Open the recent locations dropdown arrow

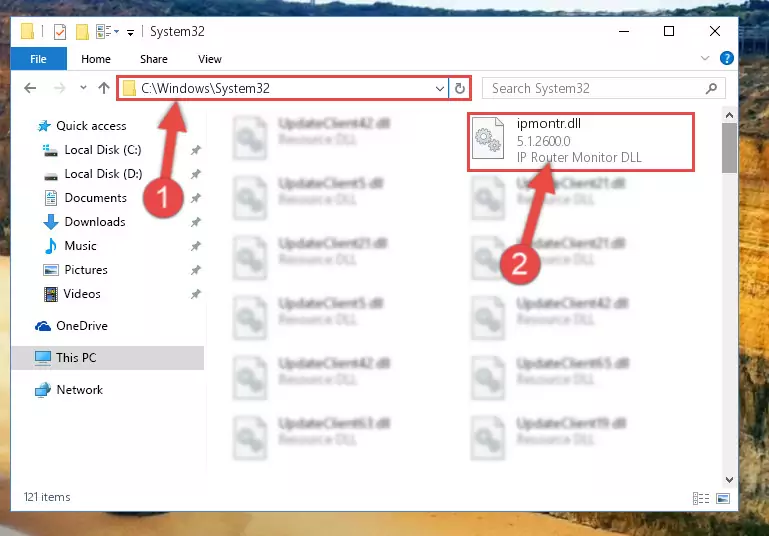point(83,88)
